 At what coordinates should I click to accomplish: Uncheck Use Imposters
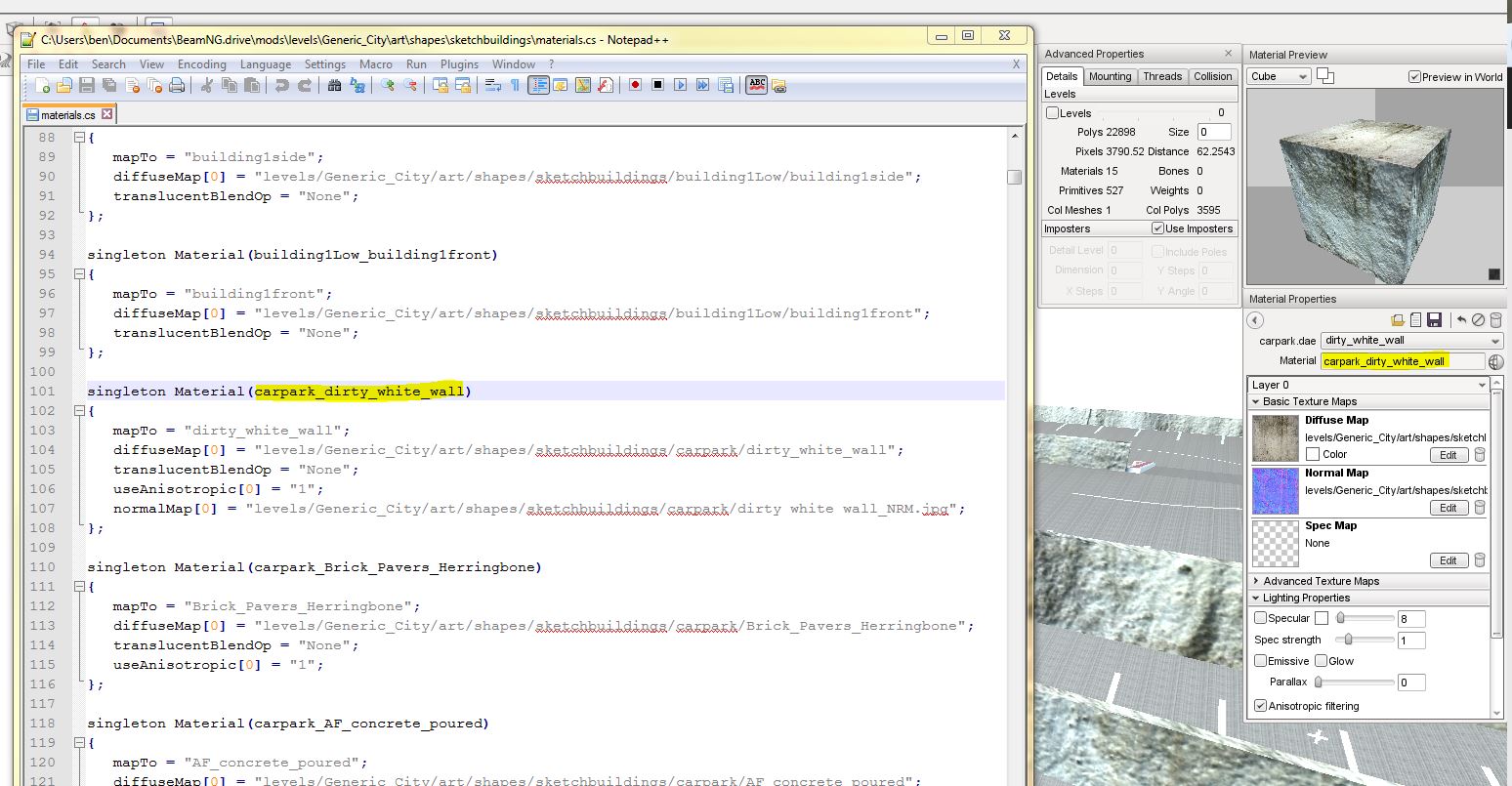click(x=1158, y=228)
